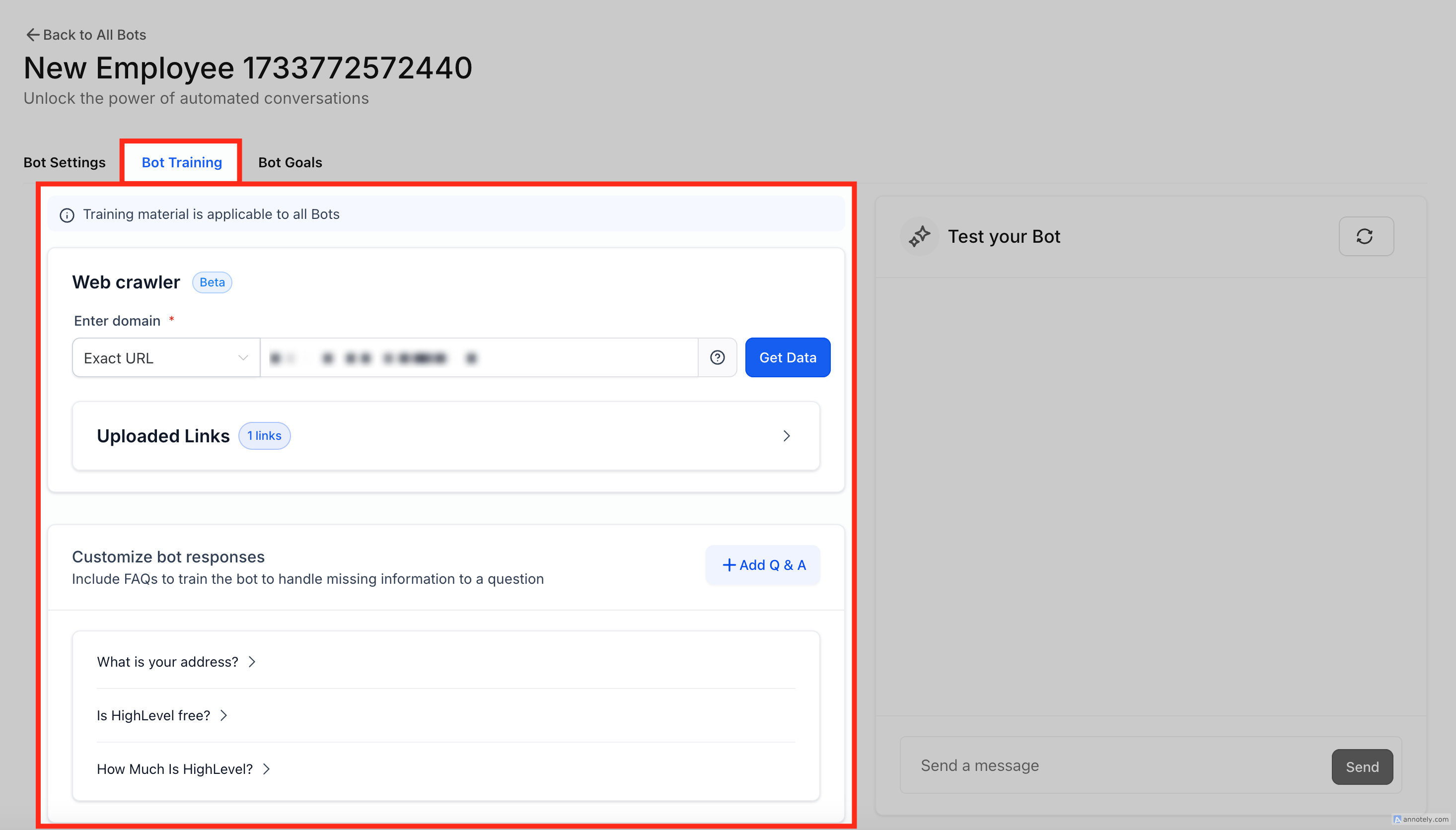Click the back arrow to All Bots
Image resolution: width=1456 pixels, height=830 pixels.
pos(32,35)
